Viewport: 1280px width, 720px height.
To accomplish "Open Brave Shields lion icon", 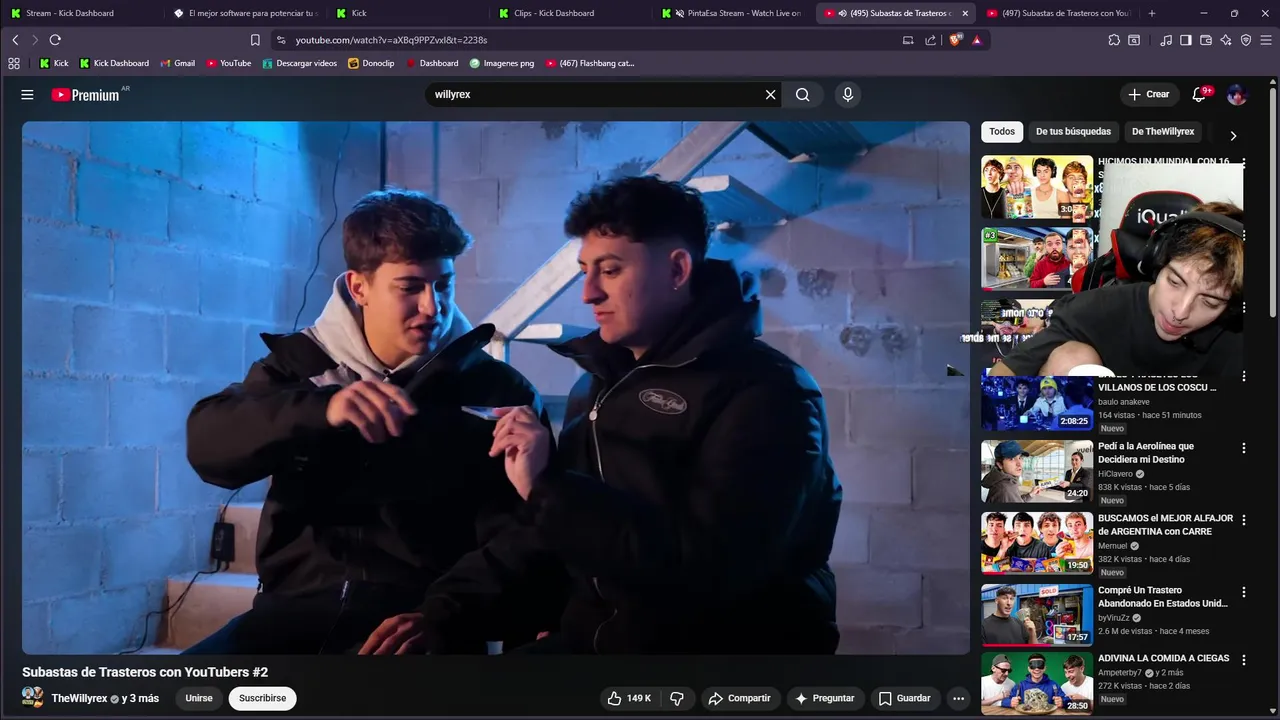I will (955, 40).
